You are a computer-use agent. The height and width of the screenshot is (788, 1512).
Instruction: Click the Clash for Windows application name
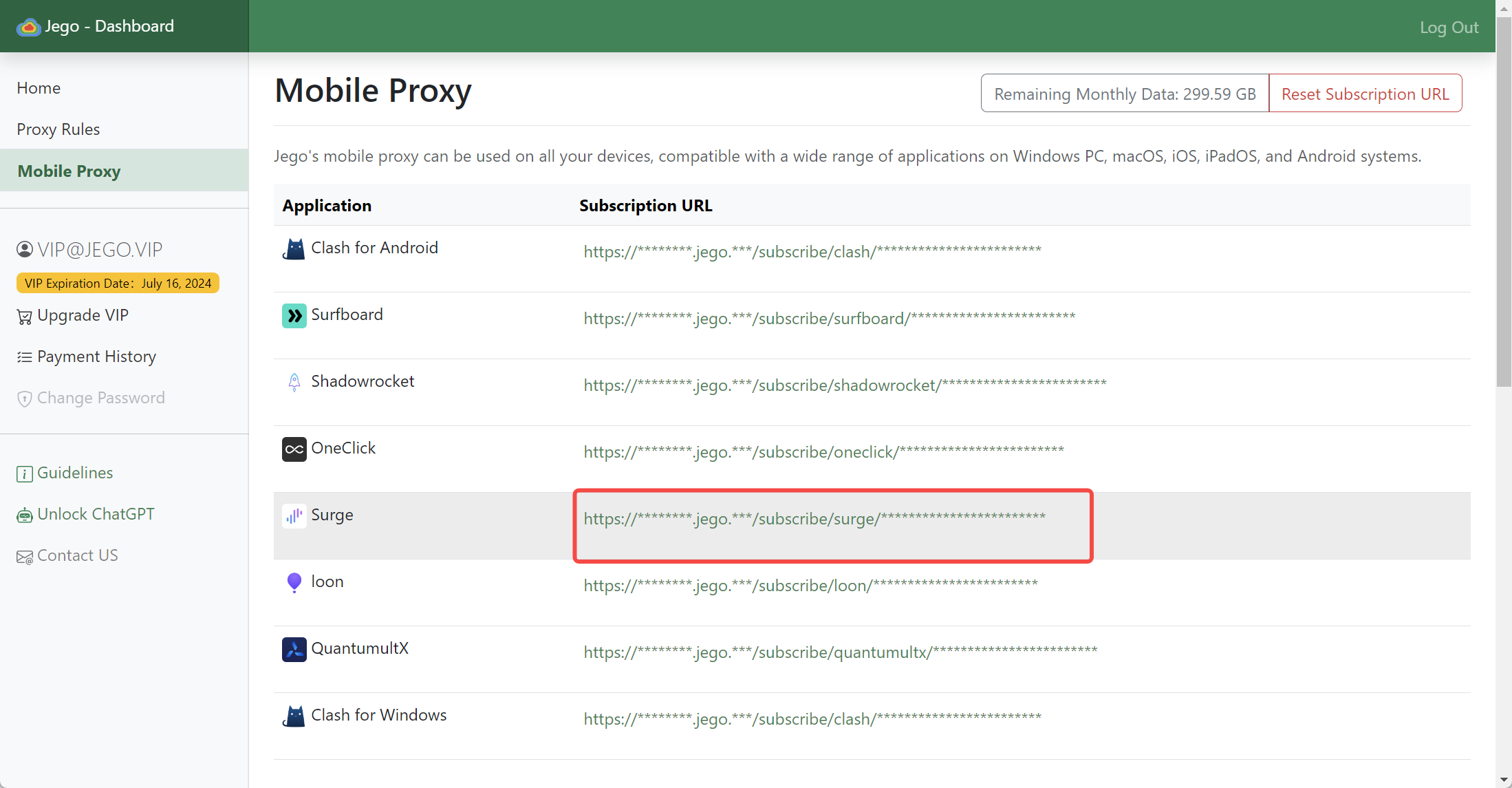(378, 715)
